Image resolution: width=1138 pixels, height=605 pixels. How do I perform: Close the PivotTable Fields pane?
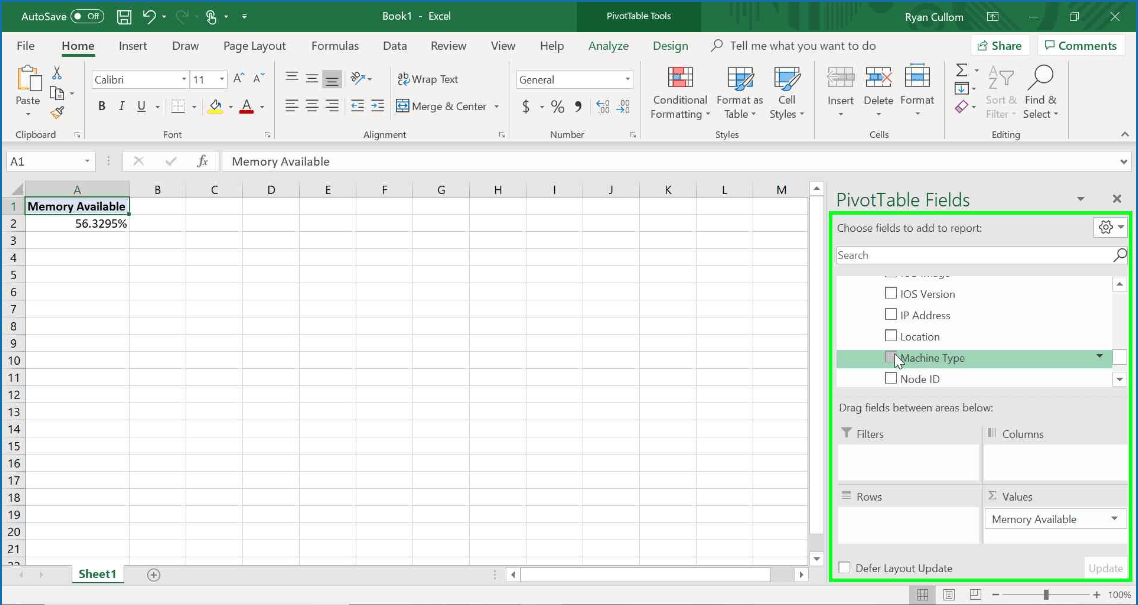(1117, 199)
